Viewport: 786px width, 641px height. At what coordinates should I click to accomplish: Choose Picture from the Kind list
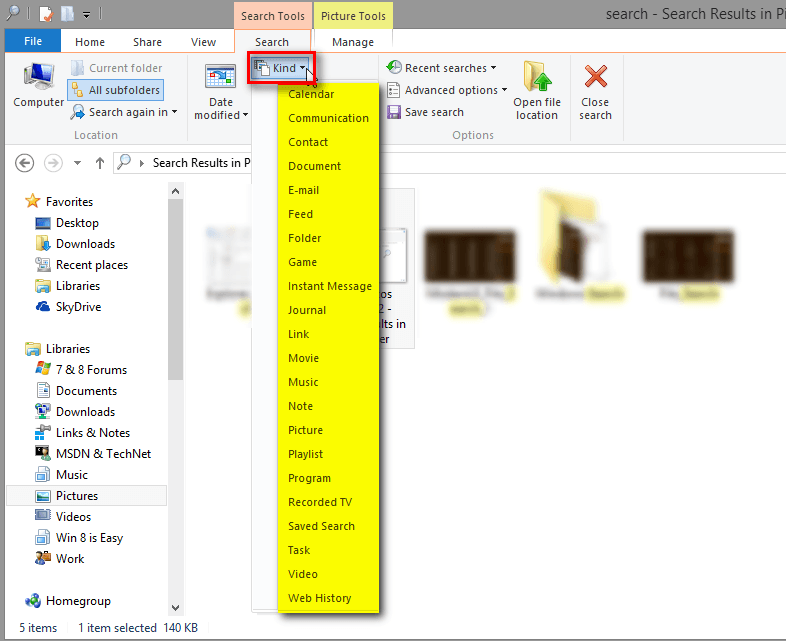coord(306,430)
